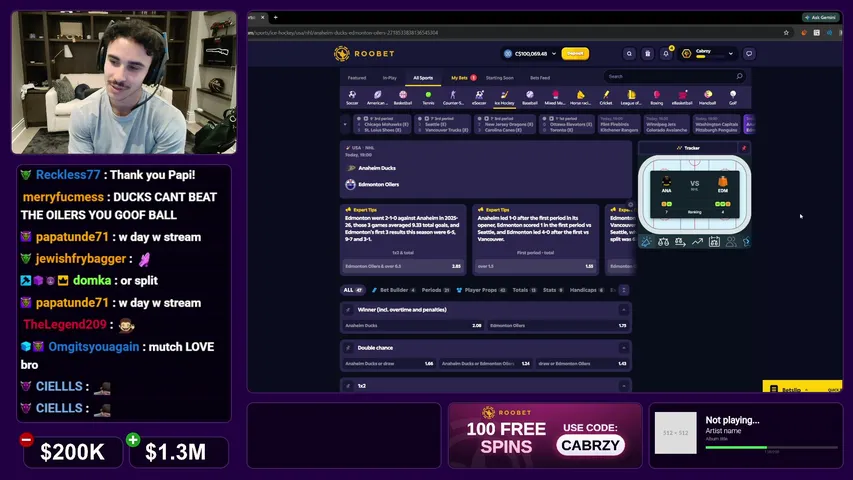Select the Cricket sport icon

pyautogui.click(x=605, y=97)
